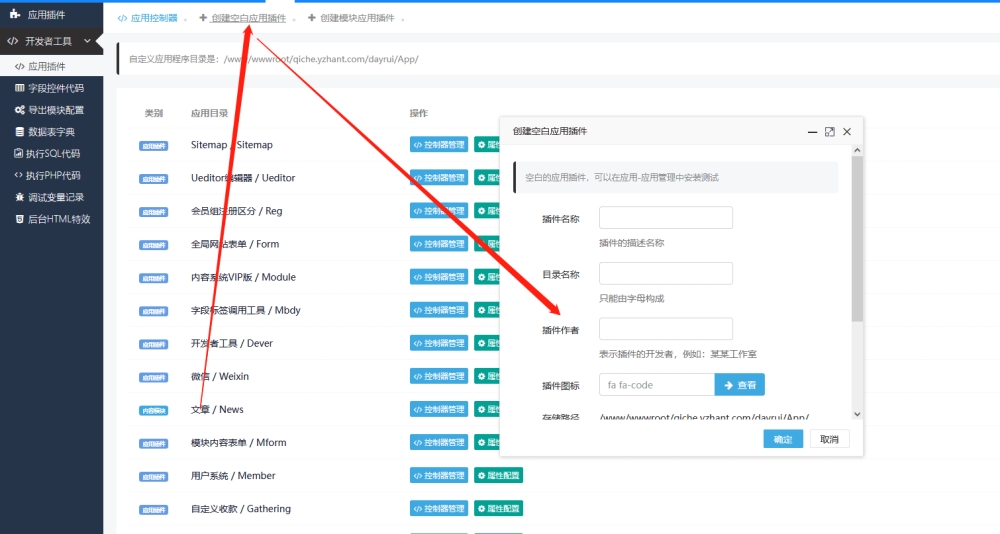Click 查看 button beside plugin icon field

click(740, 385)
